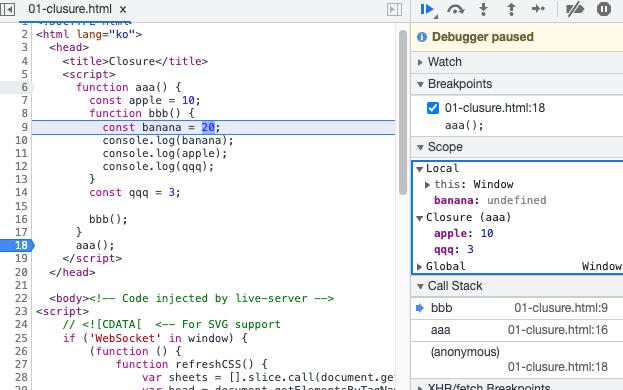Viewport: 623px width, 390px height.
Task: Select the (anonymous) call stack frame
Action: [x=517, y=359]
